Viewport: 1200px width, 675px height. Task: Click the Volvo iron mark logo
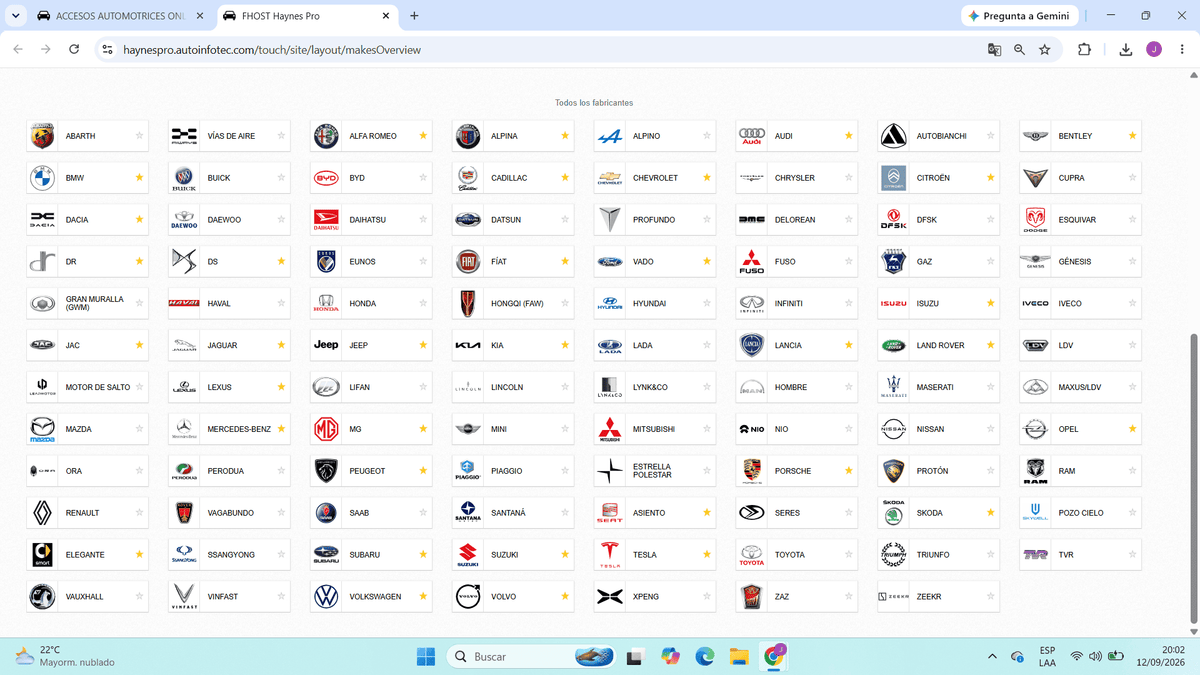point(468,597)
